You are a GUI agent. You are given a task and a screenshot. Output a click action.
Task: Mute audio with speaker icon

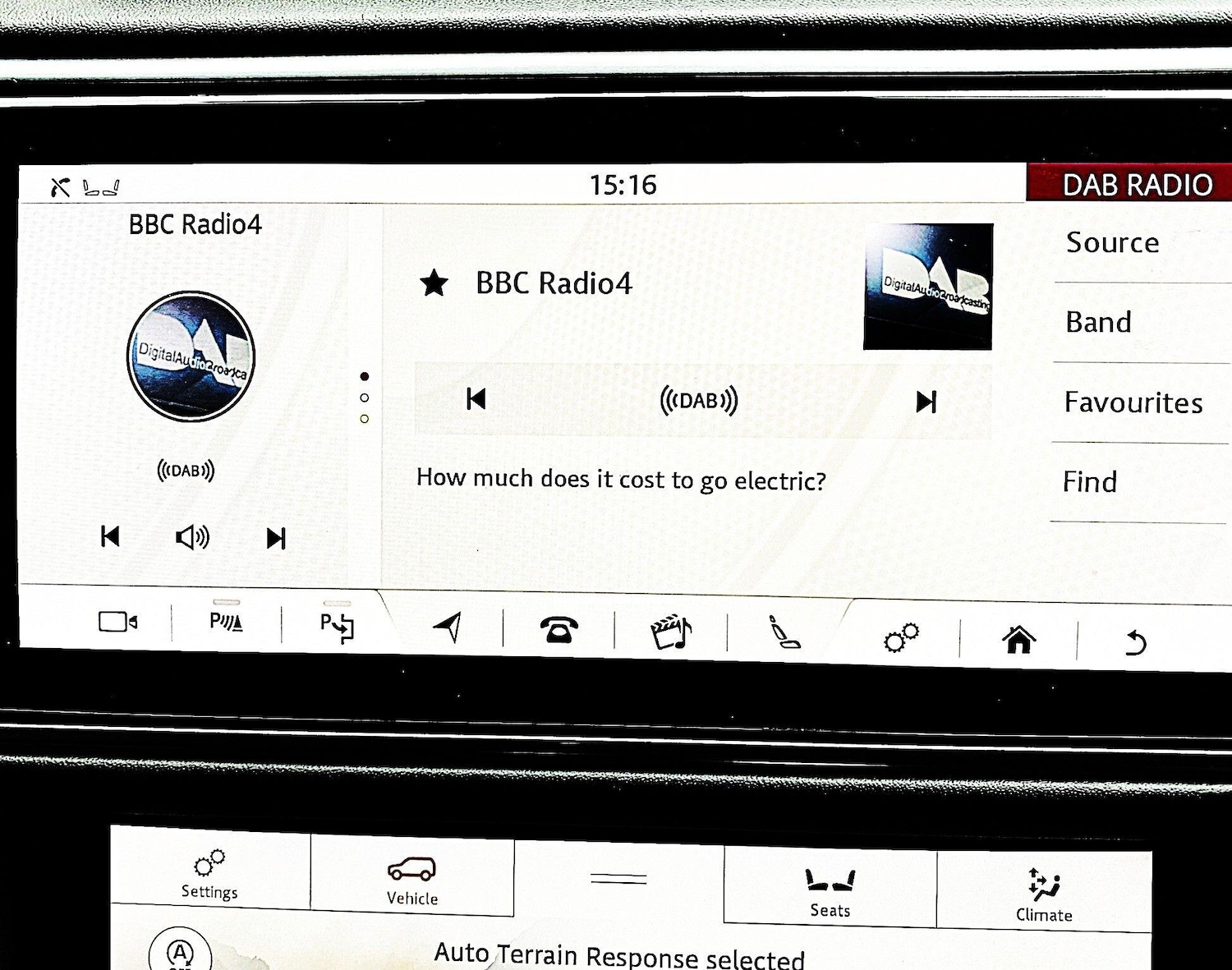[x=192, y=538]
